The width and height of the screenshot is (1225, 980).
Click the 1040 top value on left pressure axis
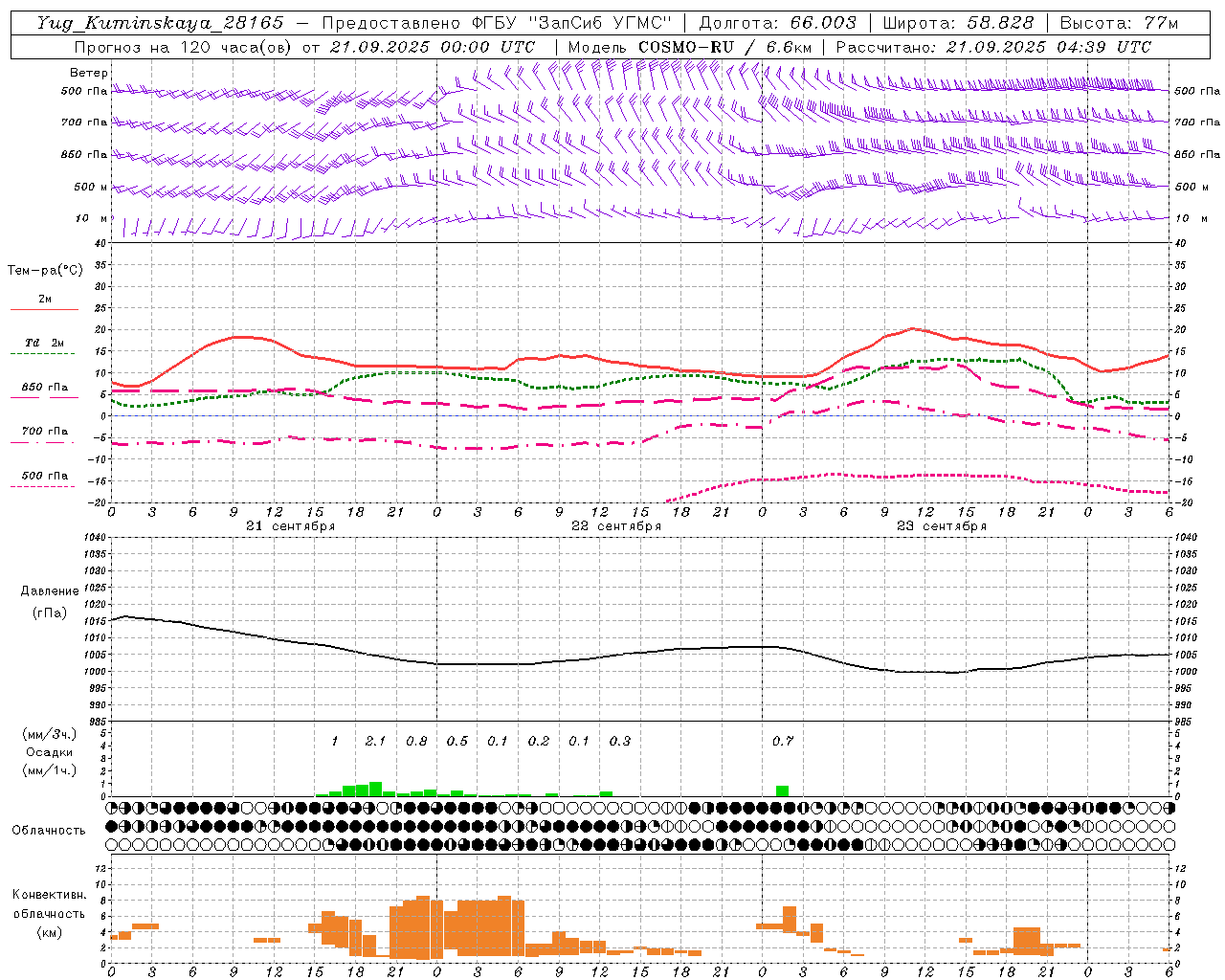tap(94, 537)
